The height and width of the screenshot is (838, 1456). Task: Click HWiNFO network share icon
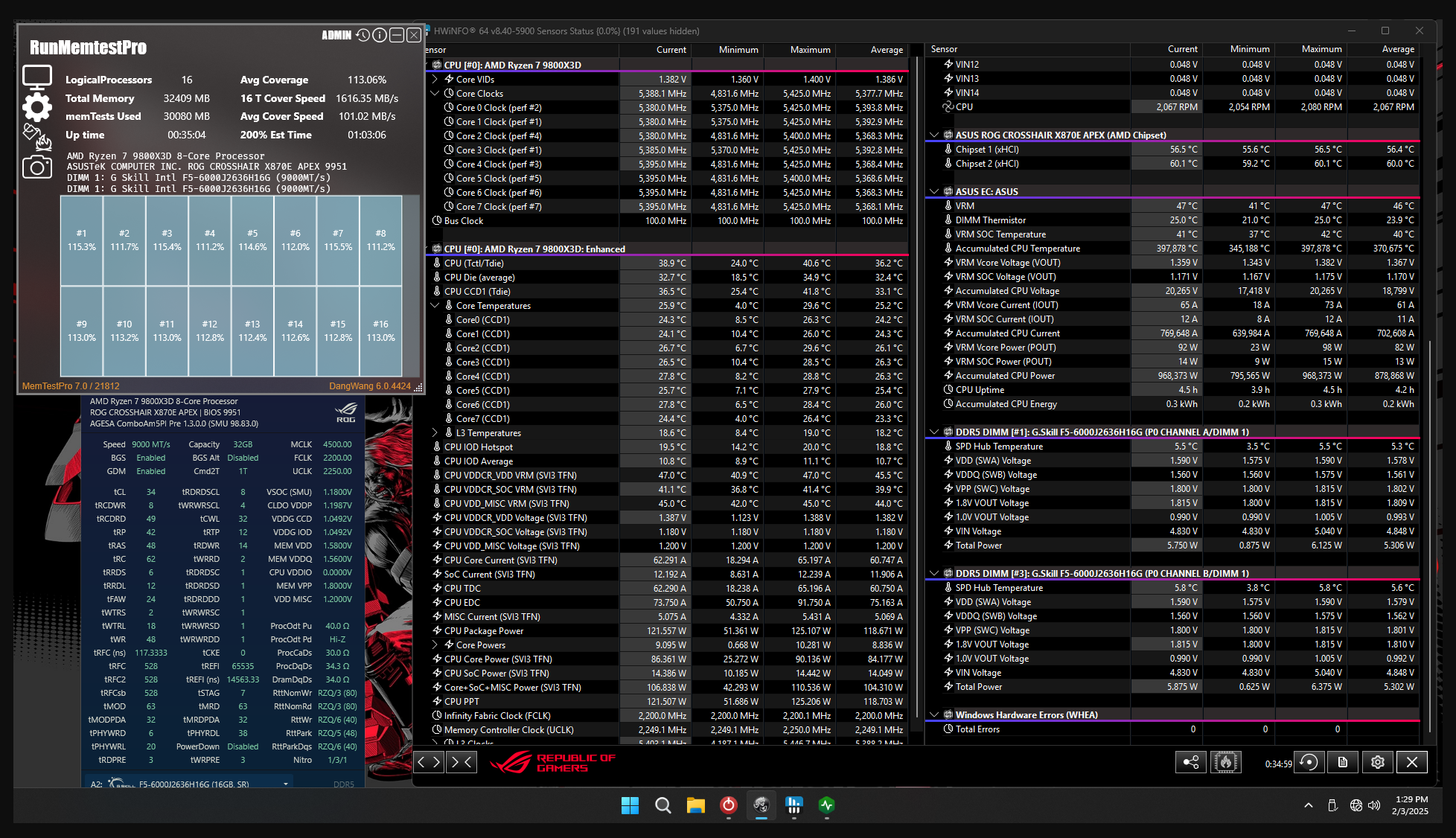click(x=1190, y=762)
